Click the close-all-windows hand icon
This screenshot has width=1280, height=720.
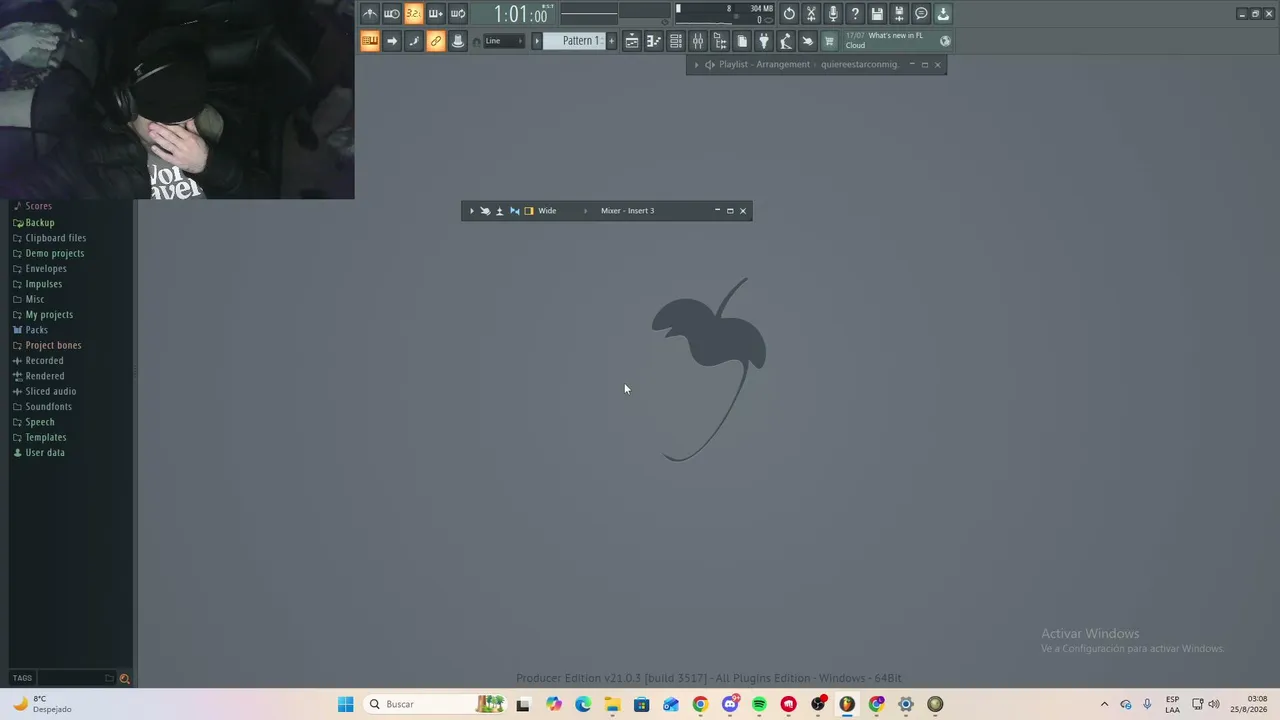808,41
